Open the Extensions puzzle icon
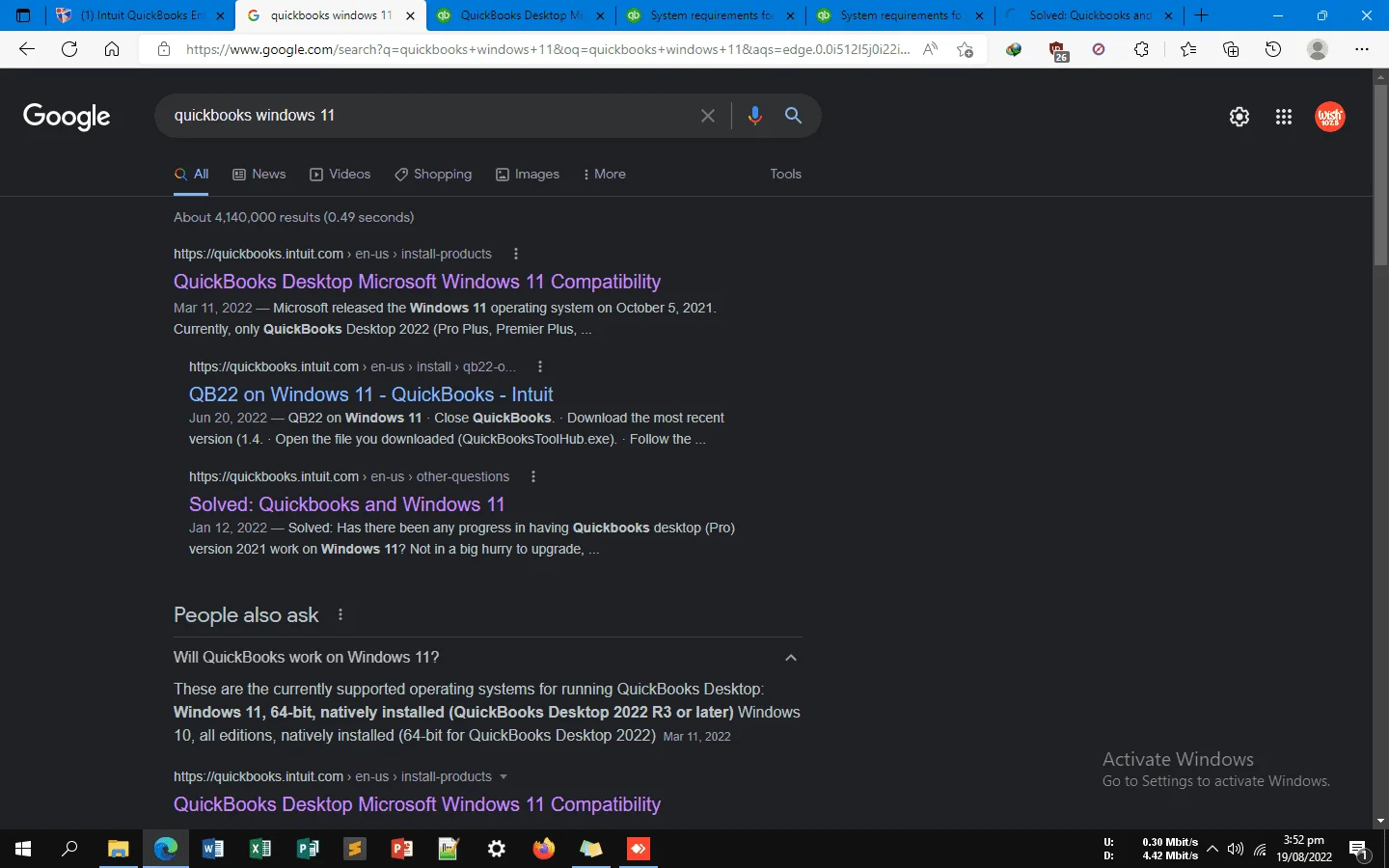This screenshot has height=868, width=1389. (x=1141, y=49)
